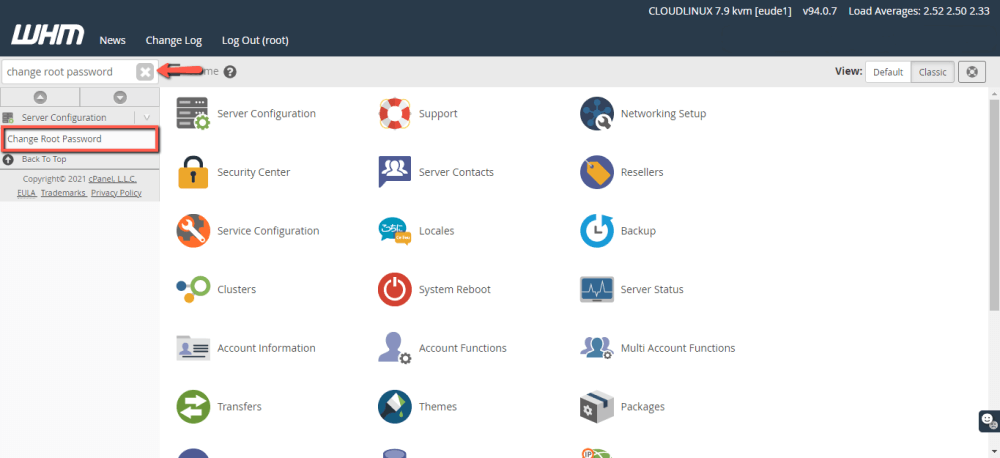Open Change Log in top menu

pos(173,40)
